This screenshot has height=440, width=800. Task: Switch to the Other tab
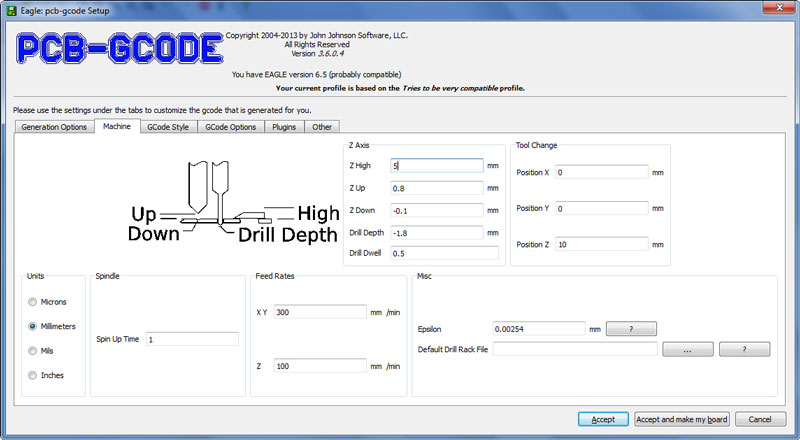click(322, 127)
